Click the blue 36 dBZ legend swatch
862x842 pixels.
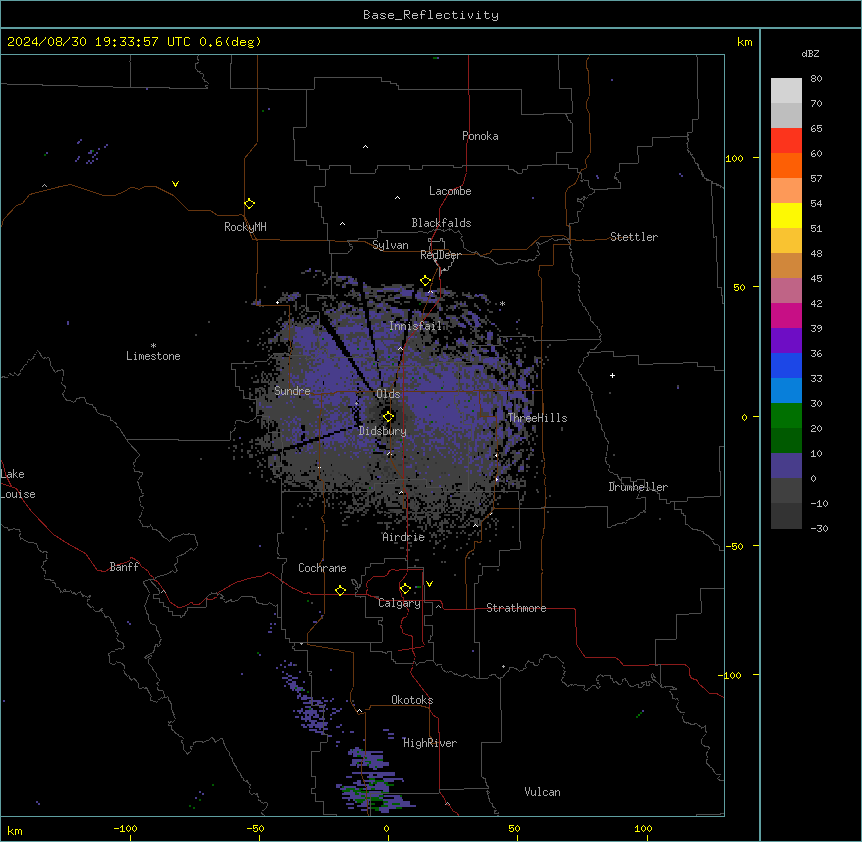pos(786,365)
